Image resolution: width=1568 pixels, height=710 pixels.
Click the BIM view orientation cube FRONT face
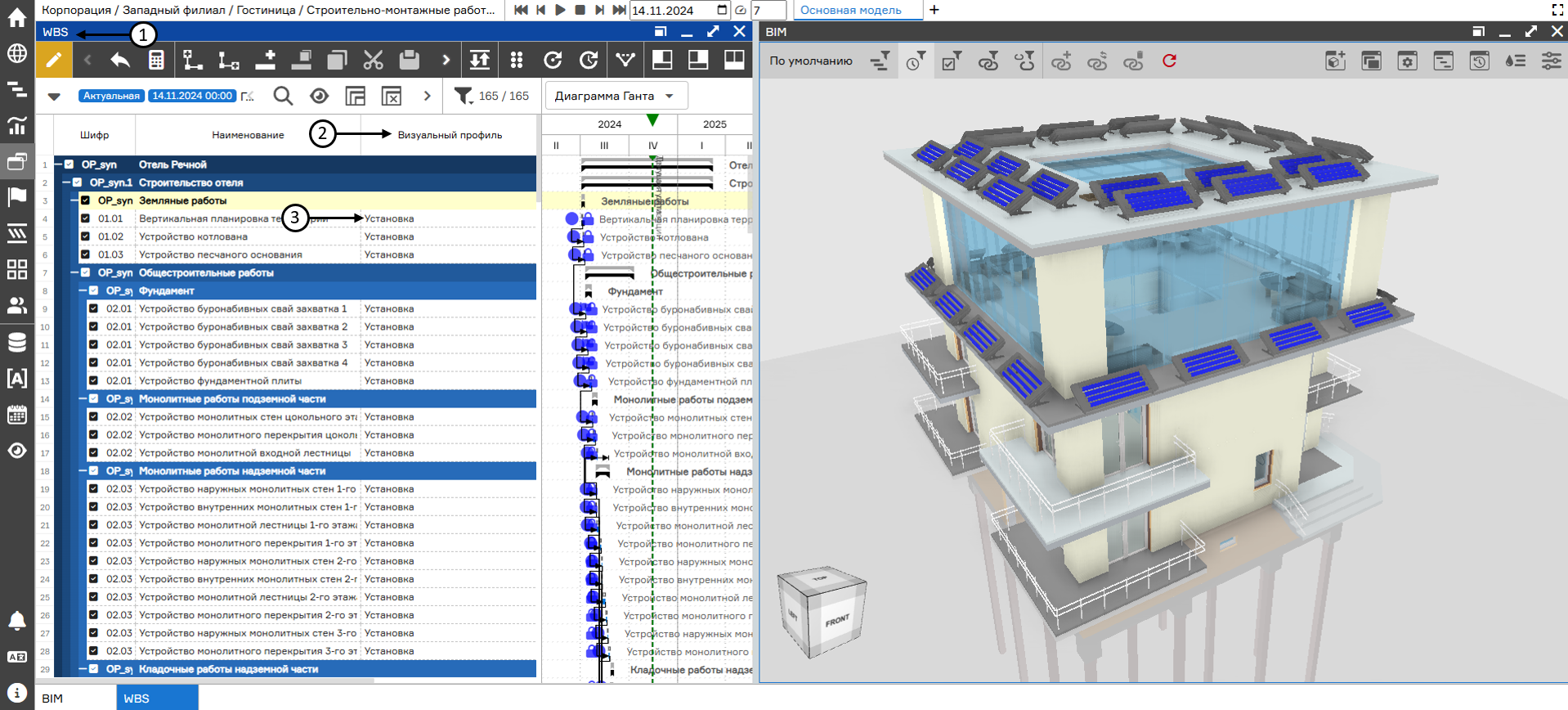coord(838,621)
